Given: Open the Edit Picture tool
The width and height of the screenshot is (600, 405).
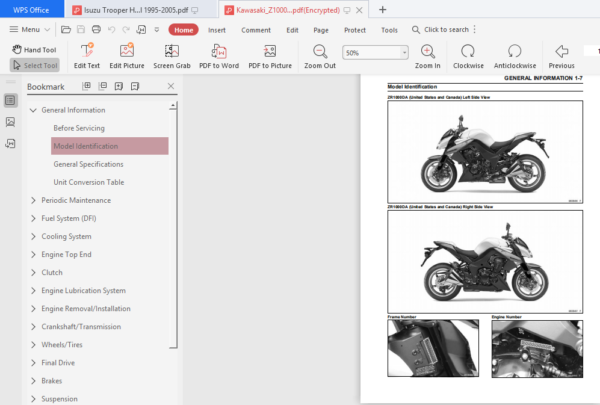Looking at the screenshot, I should tap(127, 56).
